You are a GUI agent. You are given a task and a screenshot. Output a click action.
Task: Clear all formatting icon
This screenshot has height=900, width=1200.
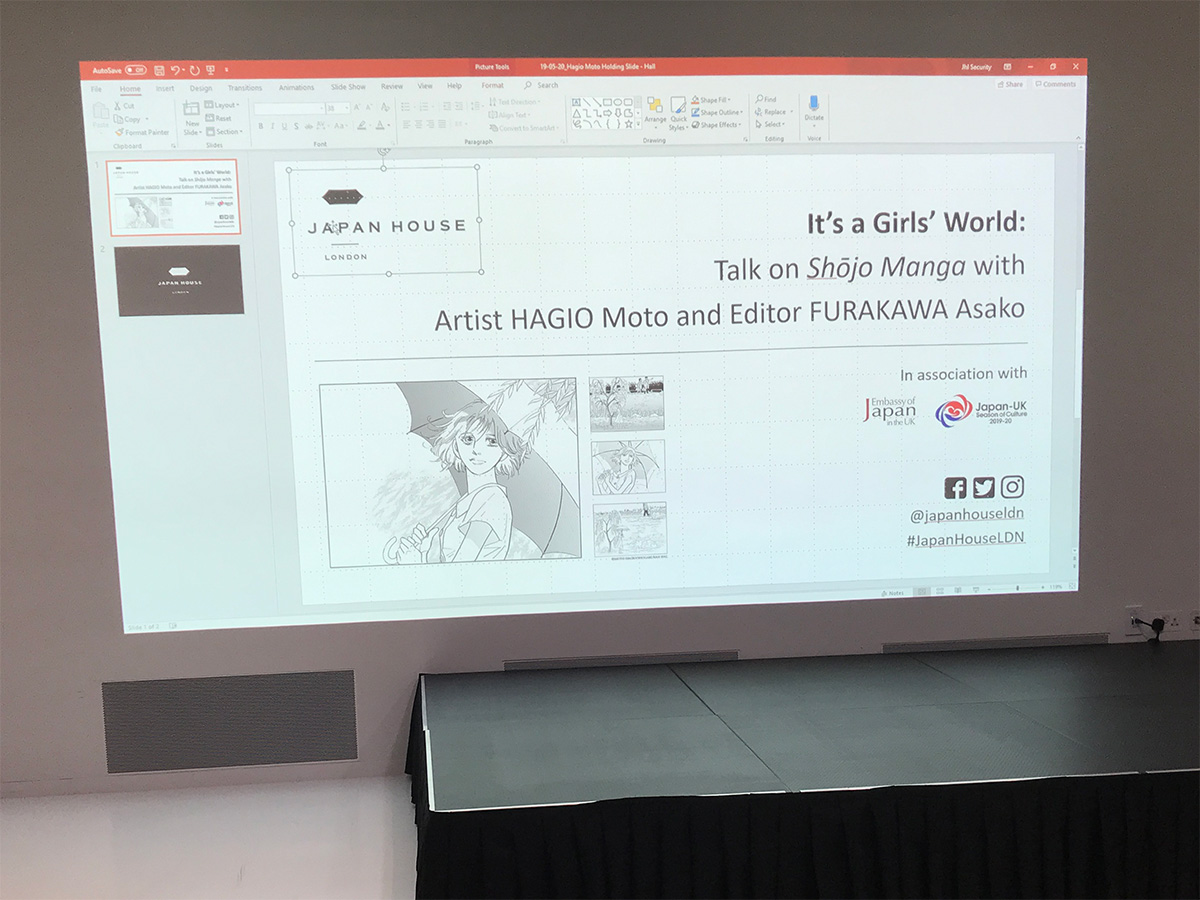coord(387,108)
